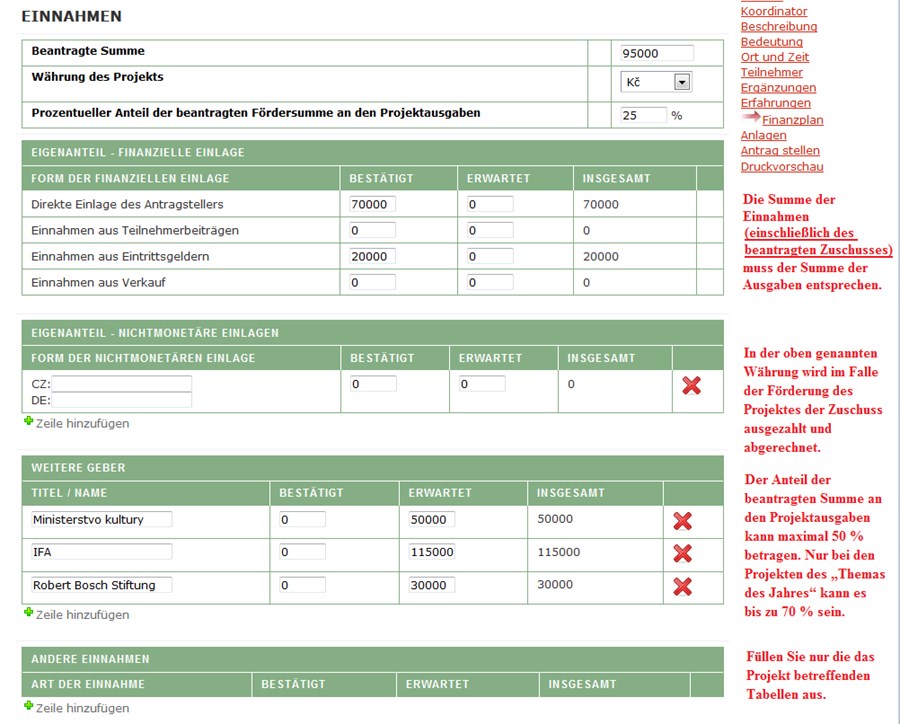Delete the Robert Bosch Stiftung row

[x=683, y=585]
